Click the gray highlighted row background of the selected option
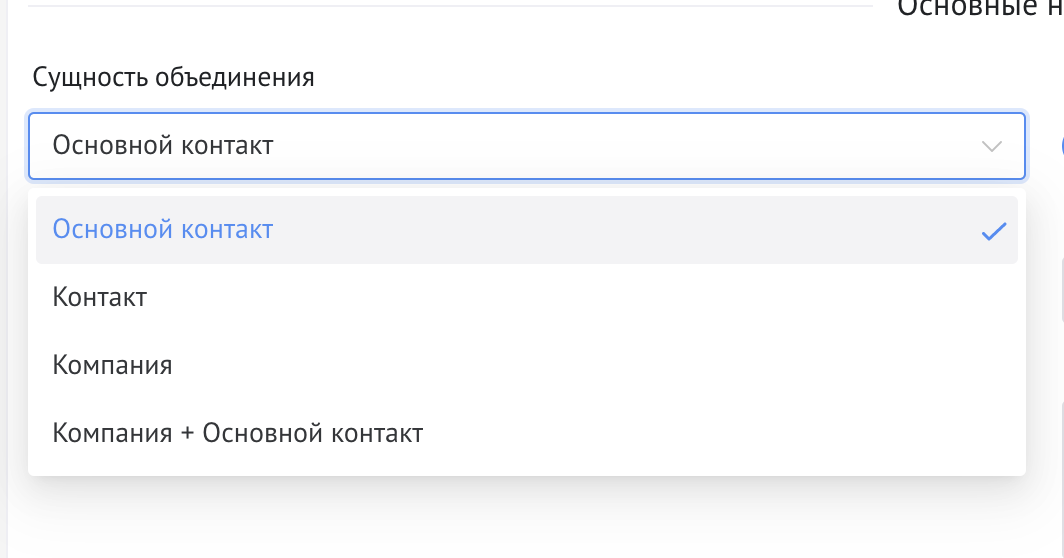1064x558 pixels. pos(600,230)
